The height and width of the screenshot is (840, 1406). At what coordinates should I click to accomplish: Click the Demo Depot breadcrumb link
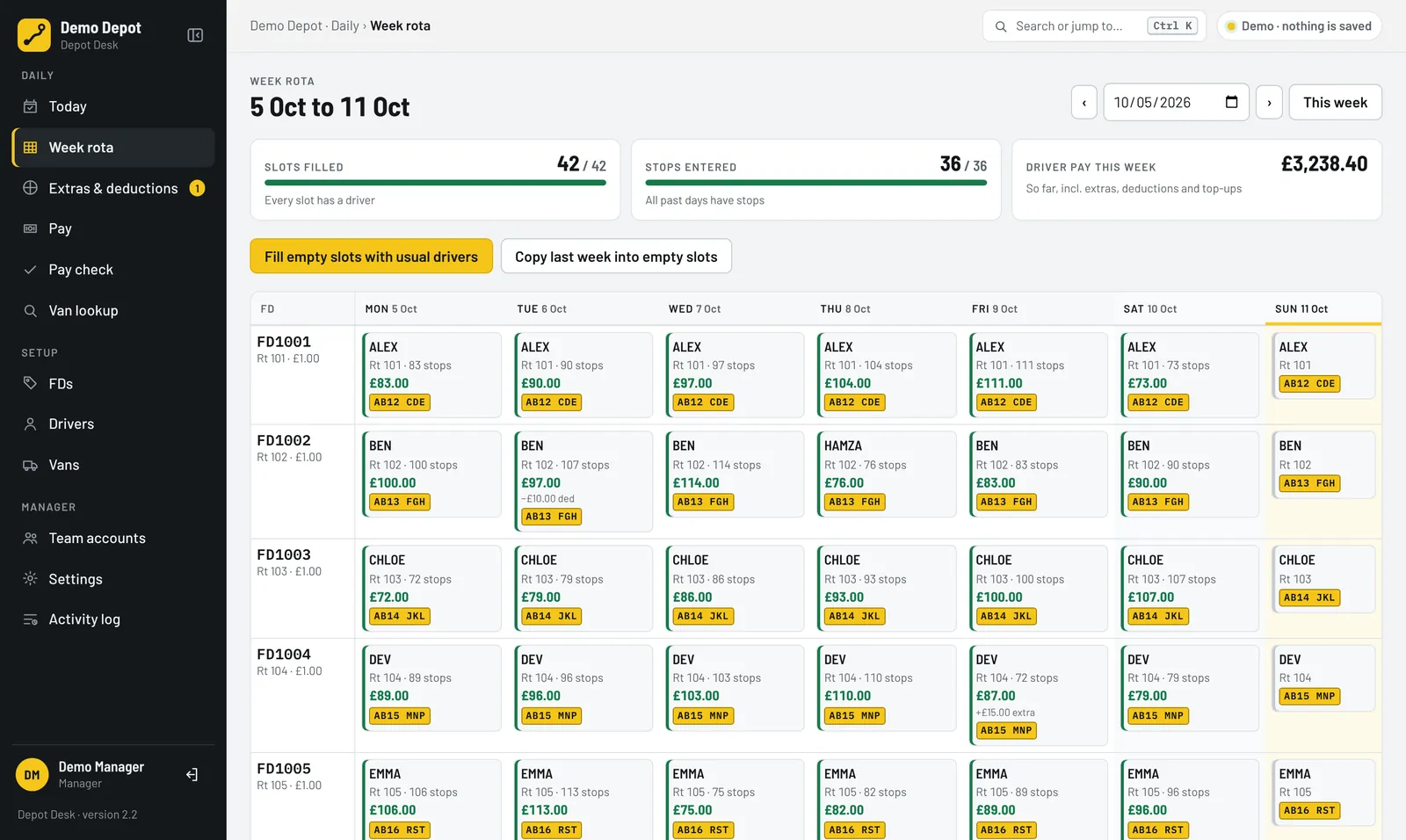point(286,26)
